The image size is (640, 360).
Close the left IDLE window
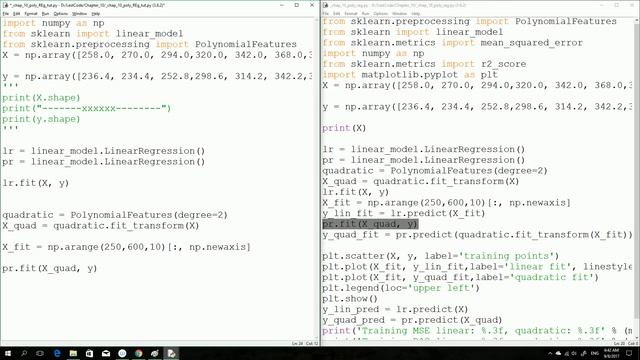click(312, 5)
